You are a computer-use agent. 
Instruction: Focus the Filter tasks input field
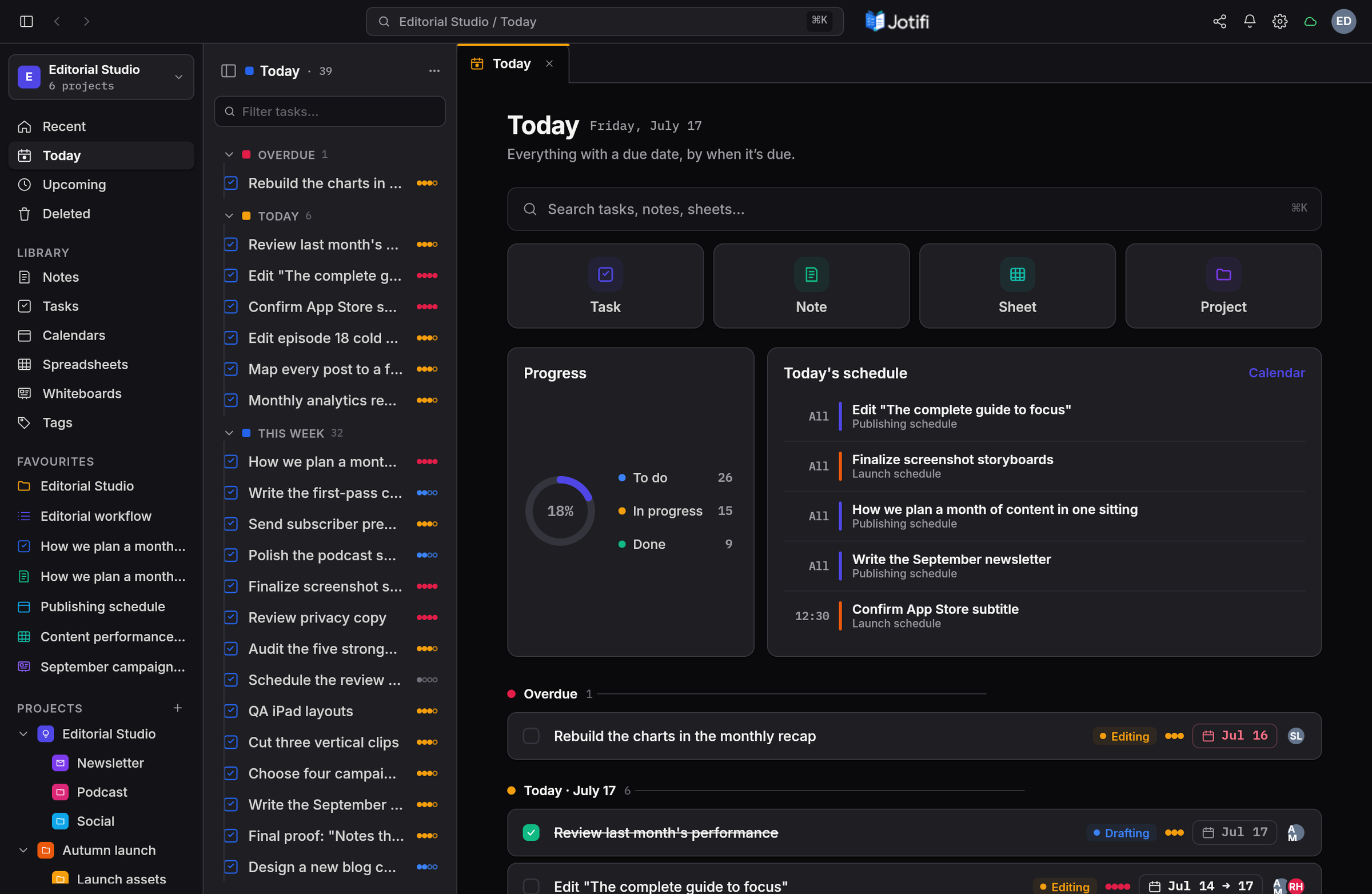(330, 111)
